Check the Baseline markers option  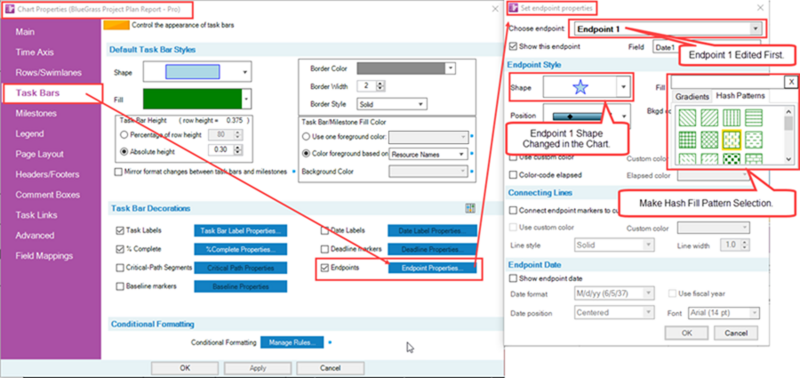120,286
